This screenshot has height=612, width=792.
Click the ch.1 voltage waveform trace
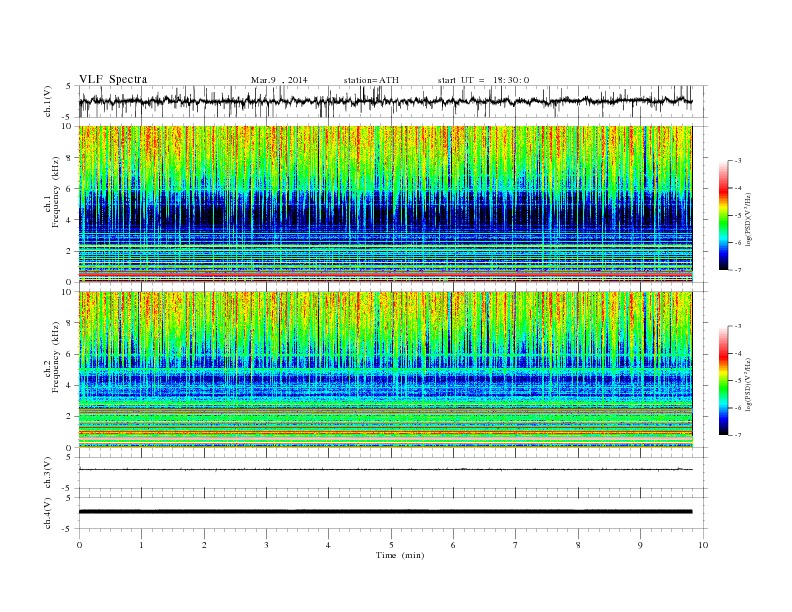coord(385,101)
